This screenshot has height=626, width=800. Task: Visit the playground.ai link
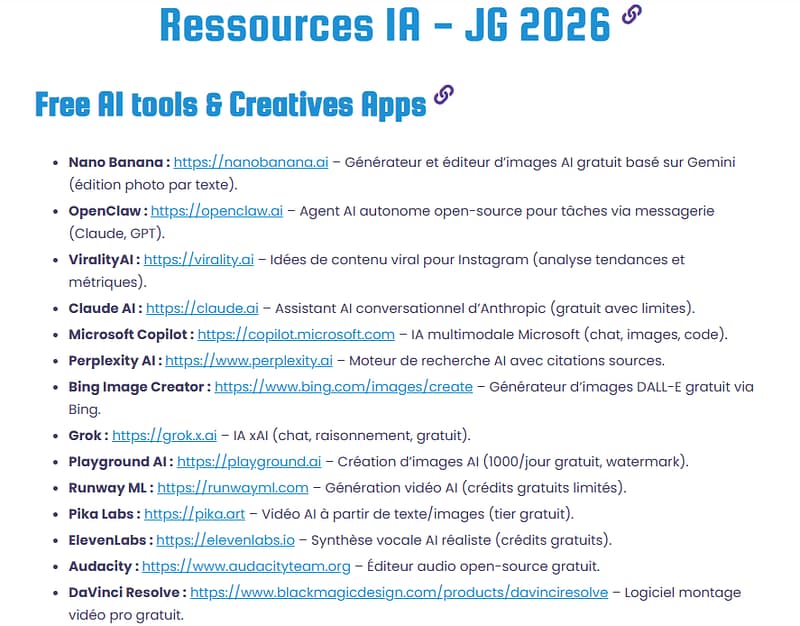pyautogui.click(x=249, y=462)
